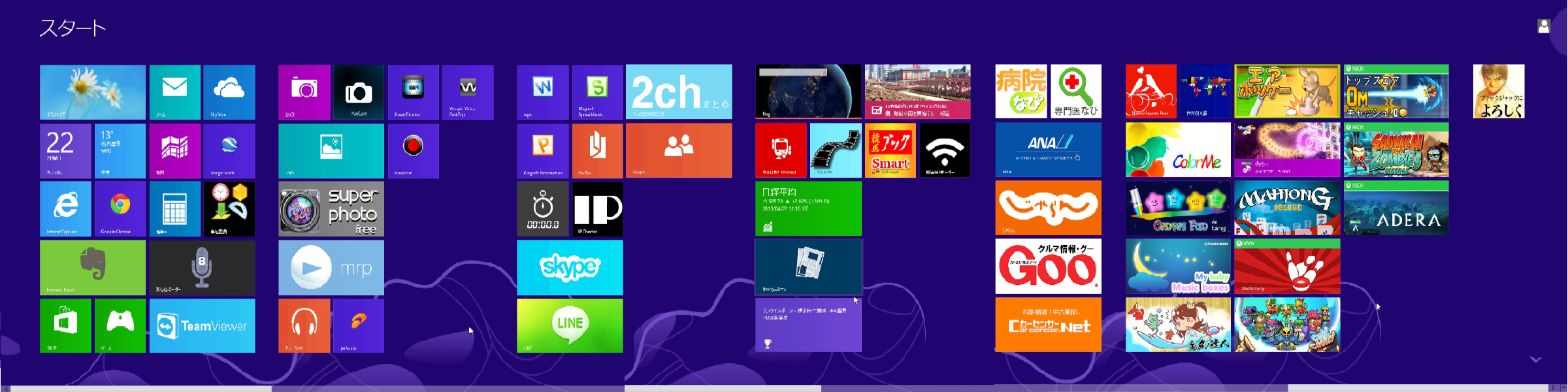
Task: Open the Games controller tile
Action: tap(120, 325)
